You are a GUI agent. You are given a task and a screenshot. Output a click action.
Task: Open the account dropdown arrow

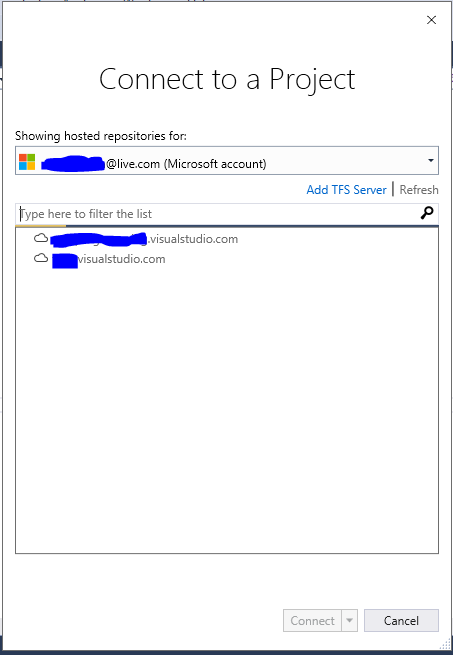tap(430, 160)
